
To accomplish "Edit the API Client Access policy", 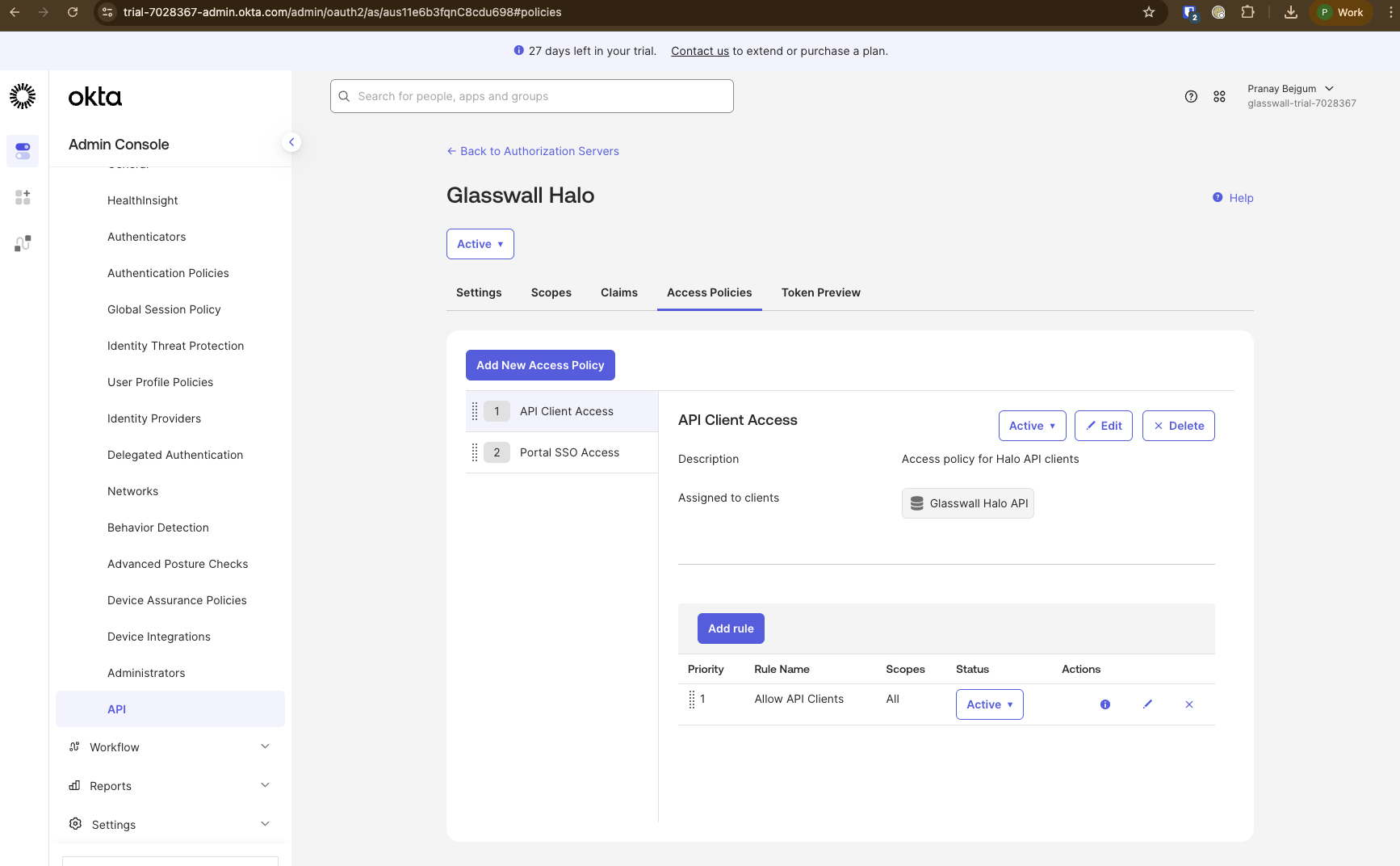I will pyautogui.click(x=1104, y=426).
